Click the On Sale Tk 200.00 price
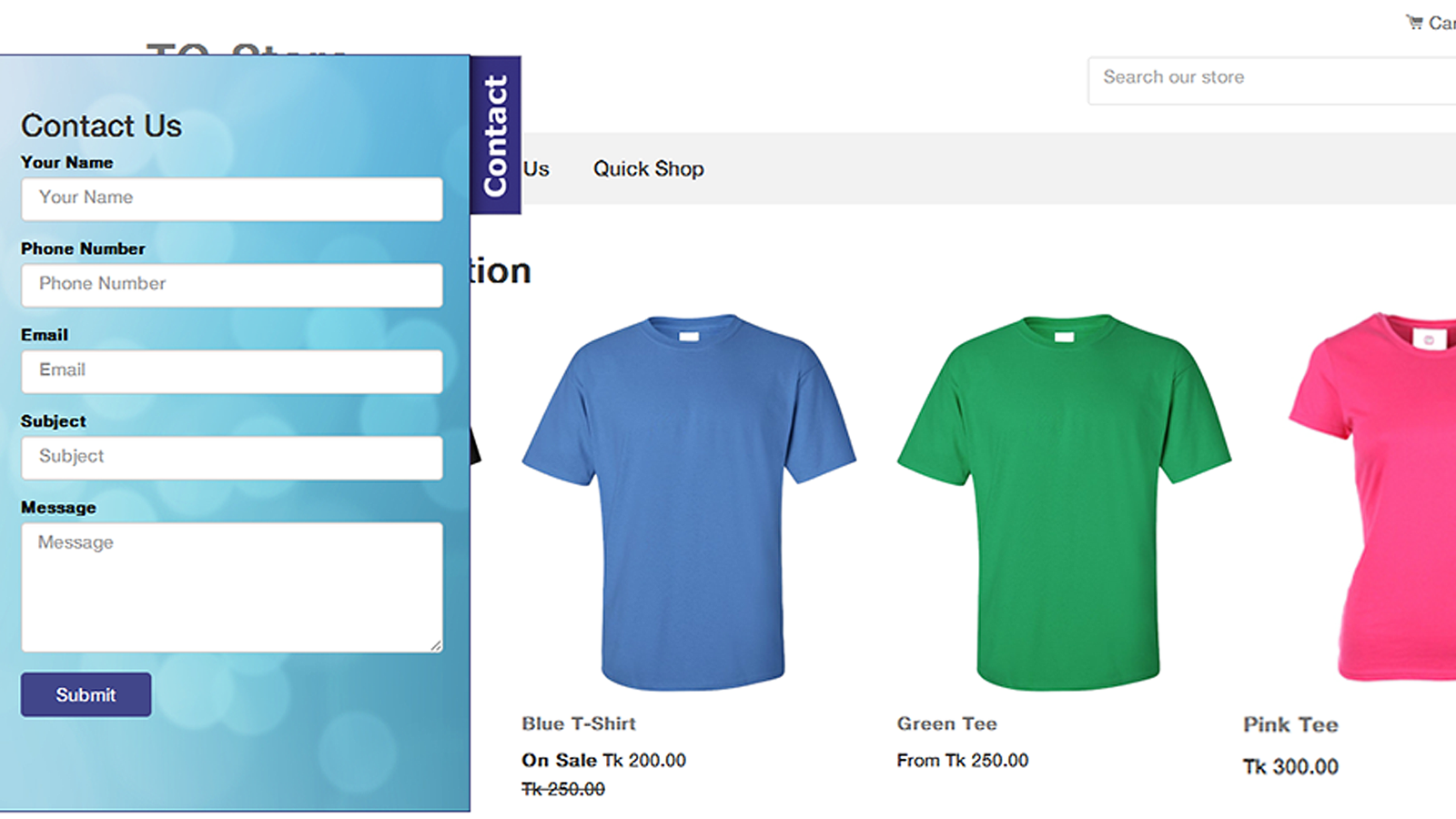Image resolution: width=1456 pixels, height=819 pixels. click(x=603, y=760)
